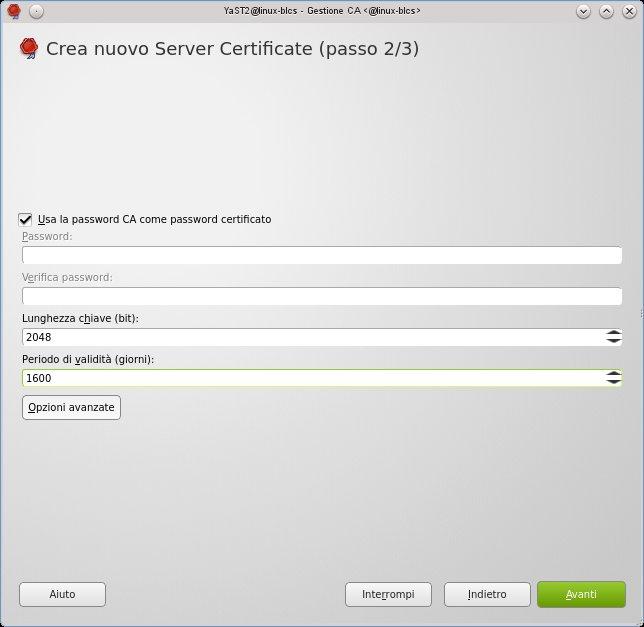
Task: Go back with the Indietro button
Action: (487, 594)
